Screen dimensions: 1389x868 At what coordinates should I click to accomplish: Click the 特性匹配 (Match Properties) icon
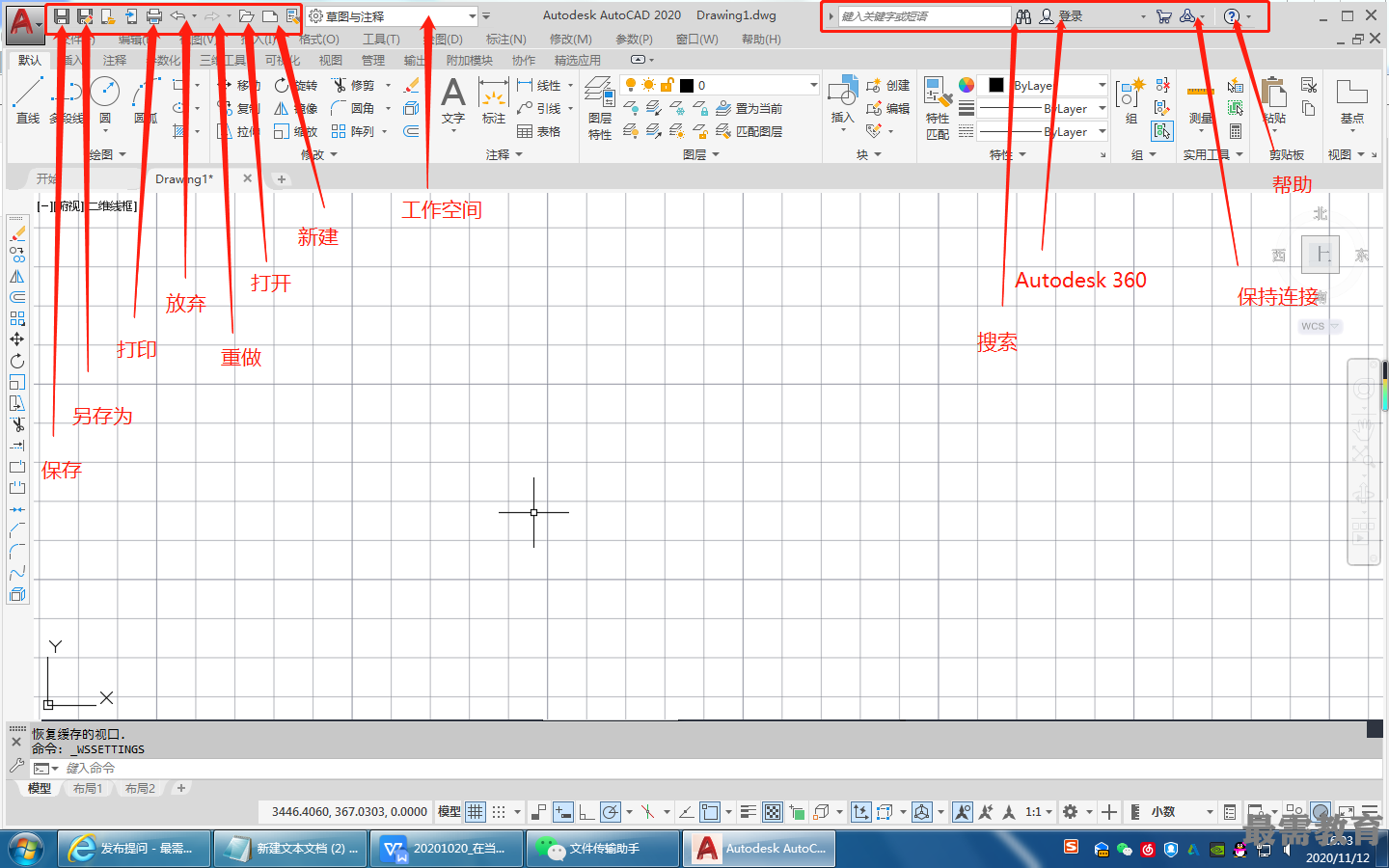click(938, 108)
